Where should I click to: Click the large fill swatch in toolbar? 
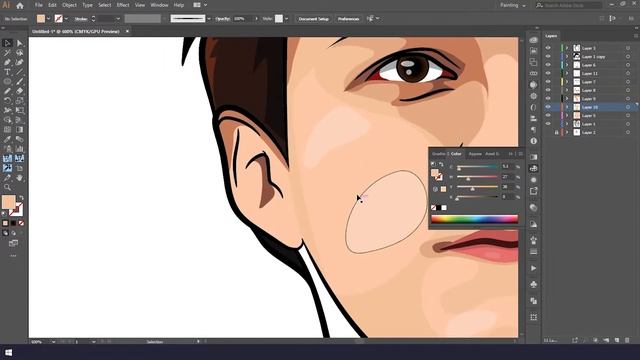click(9, 202)
